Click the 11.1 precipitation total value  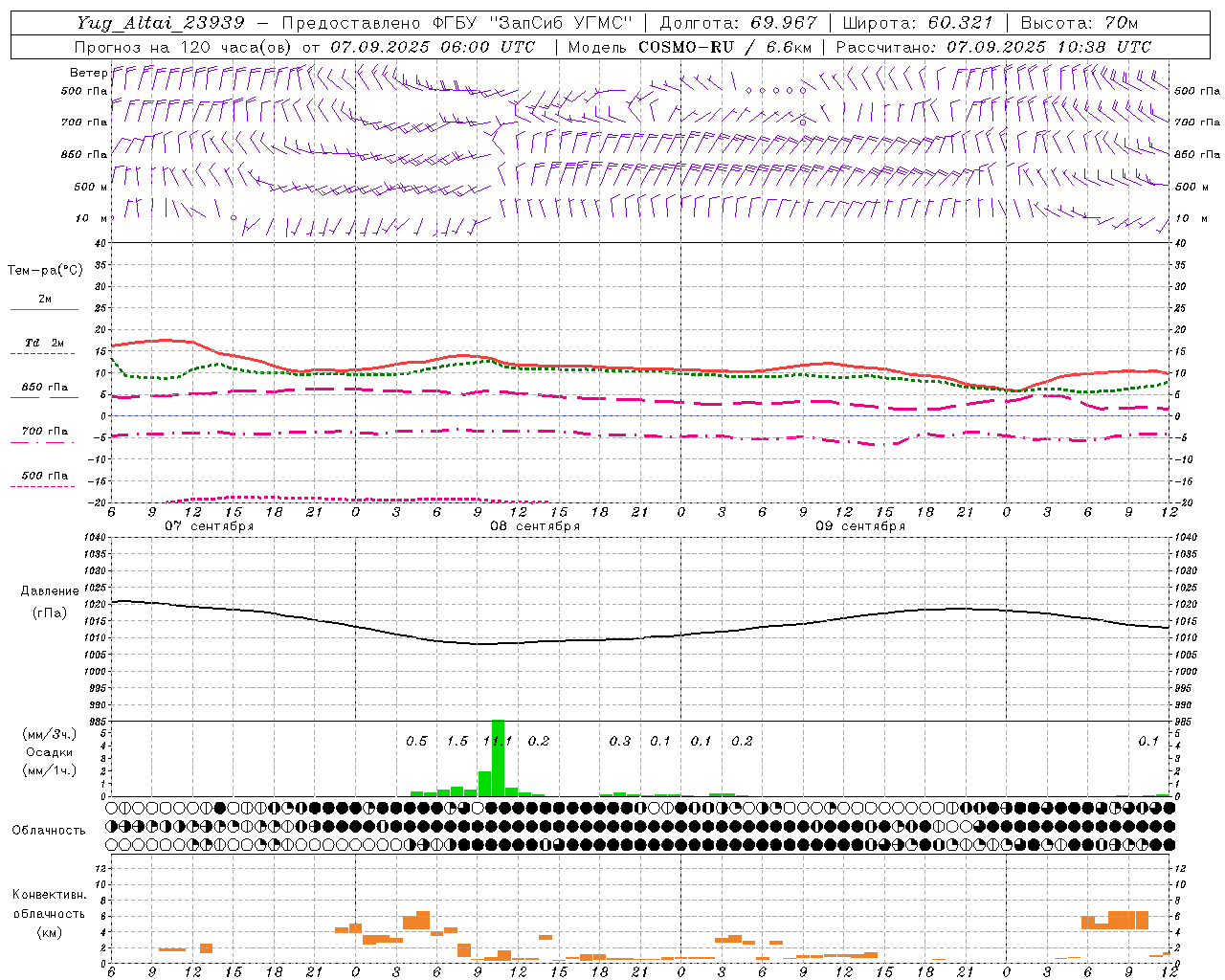[x=498, y=741]
